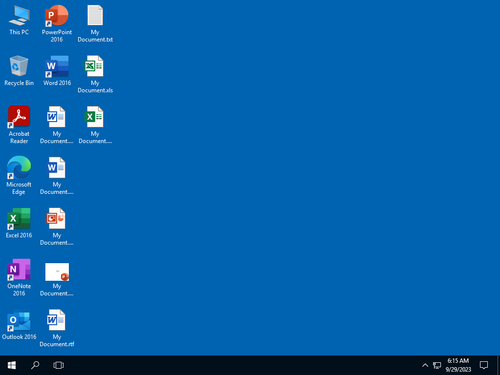Select the Word 2016 shortcut icon
This screenshot has width=500, height=375.
pyautogui.click(x=57, y=71)
